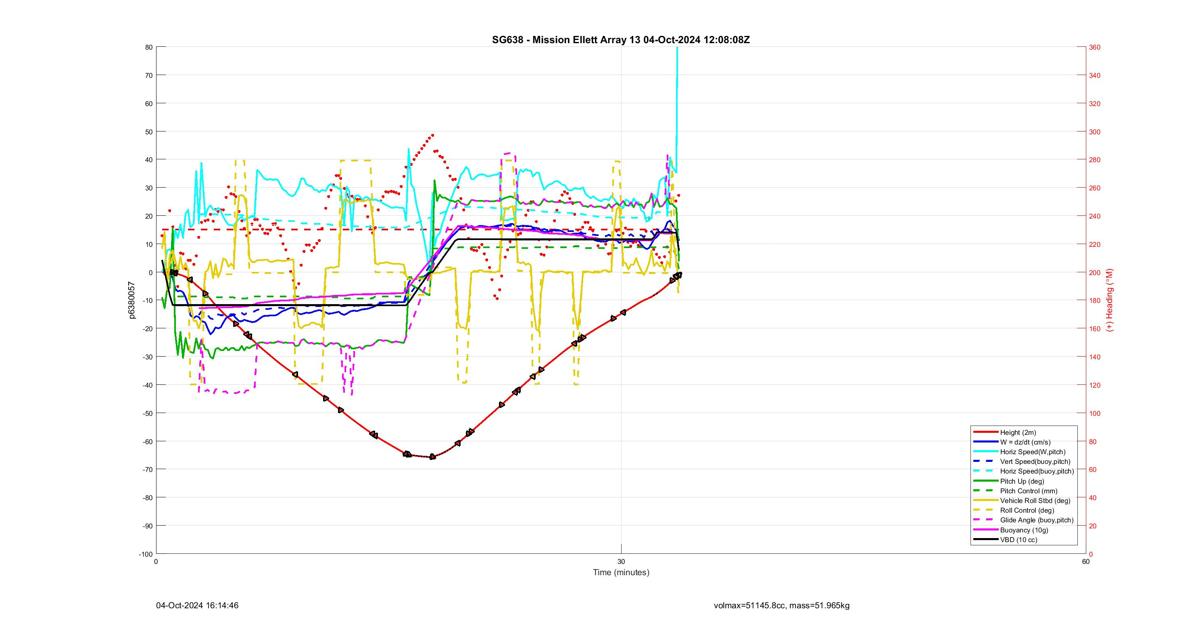Click the left-axis tick label "50"

pos(148,132)
